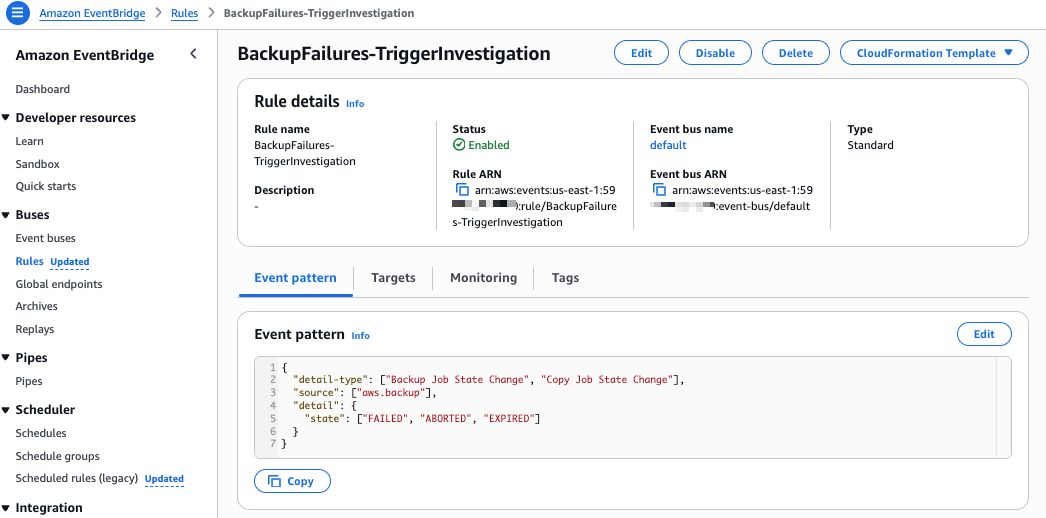Switch to the Tags tab
Screen dimensions: 1046x518
pos(565,277)
